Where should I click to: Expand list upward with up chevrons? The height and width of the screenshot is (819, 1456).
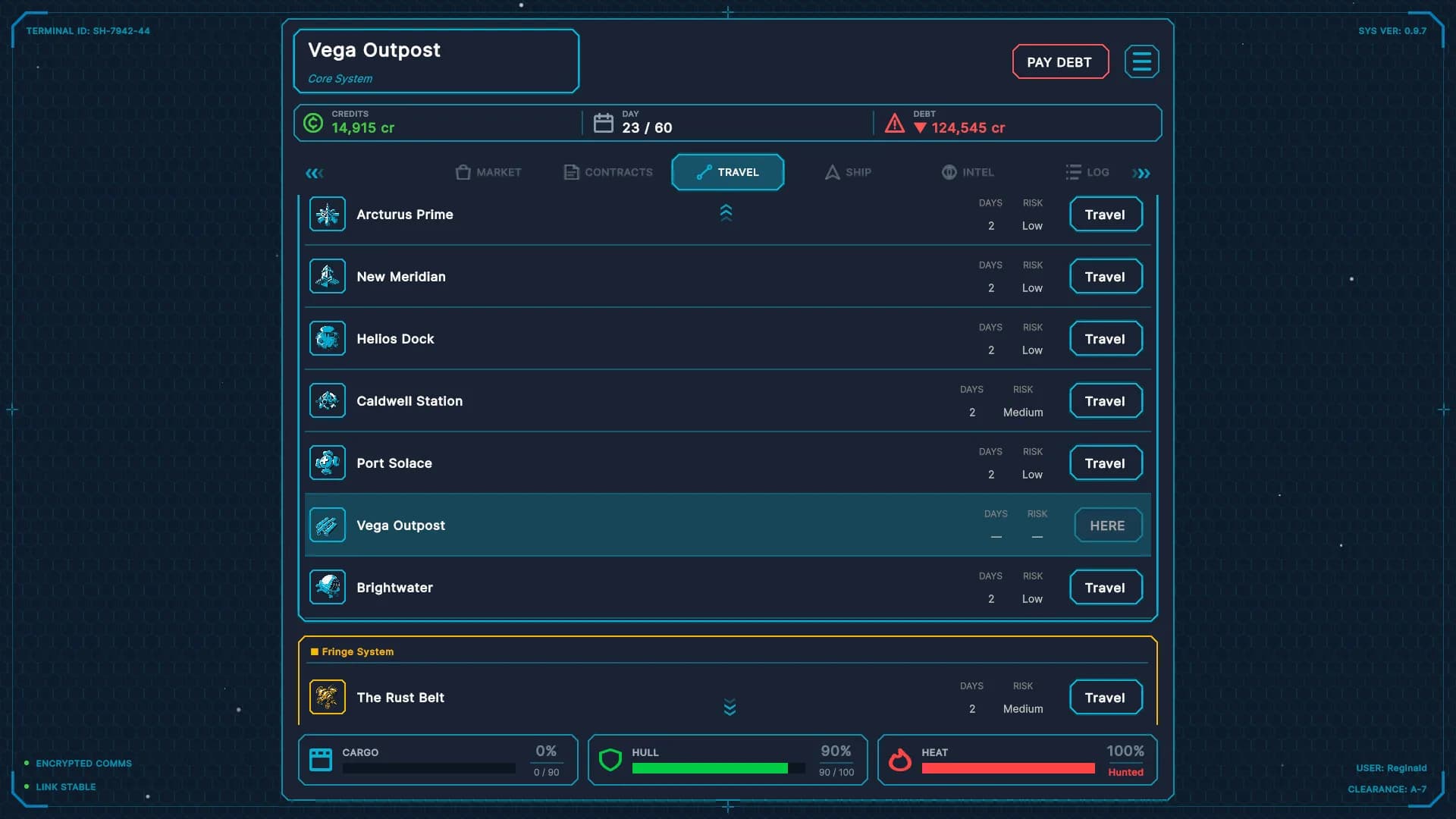(726, 213)
